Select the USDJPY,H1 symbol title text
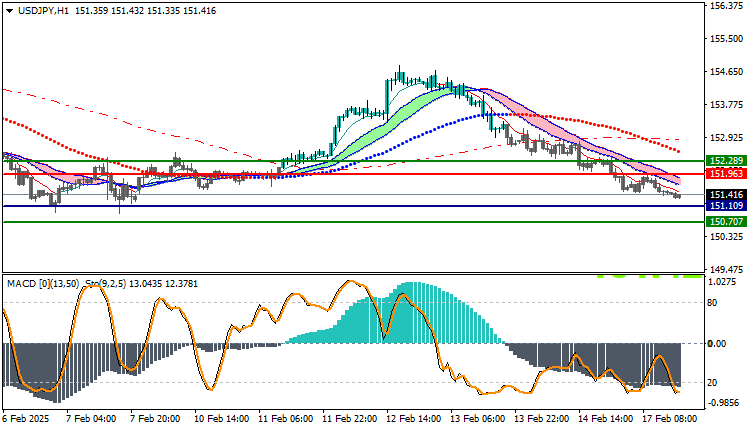The height and width of the screenshot is (430, 750). point(44,11)
